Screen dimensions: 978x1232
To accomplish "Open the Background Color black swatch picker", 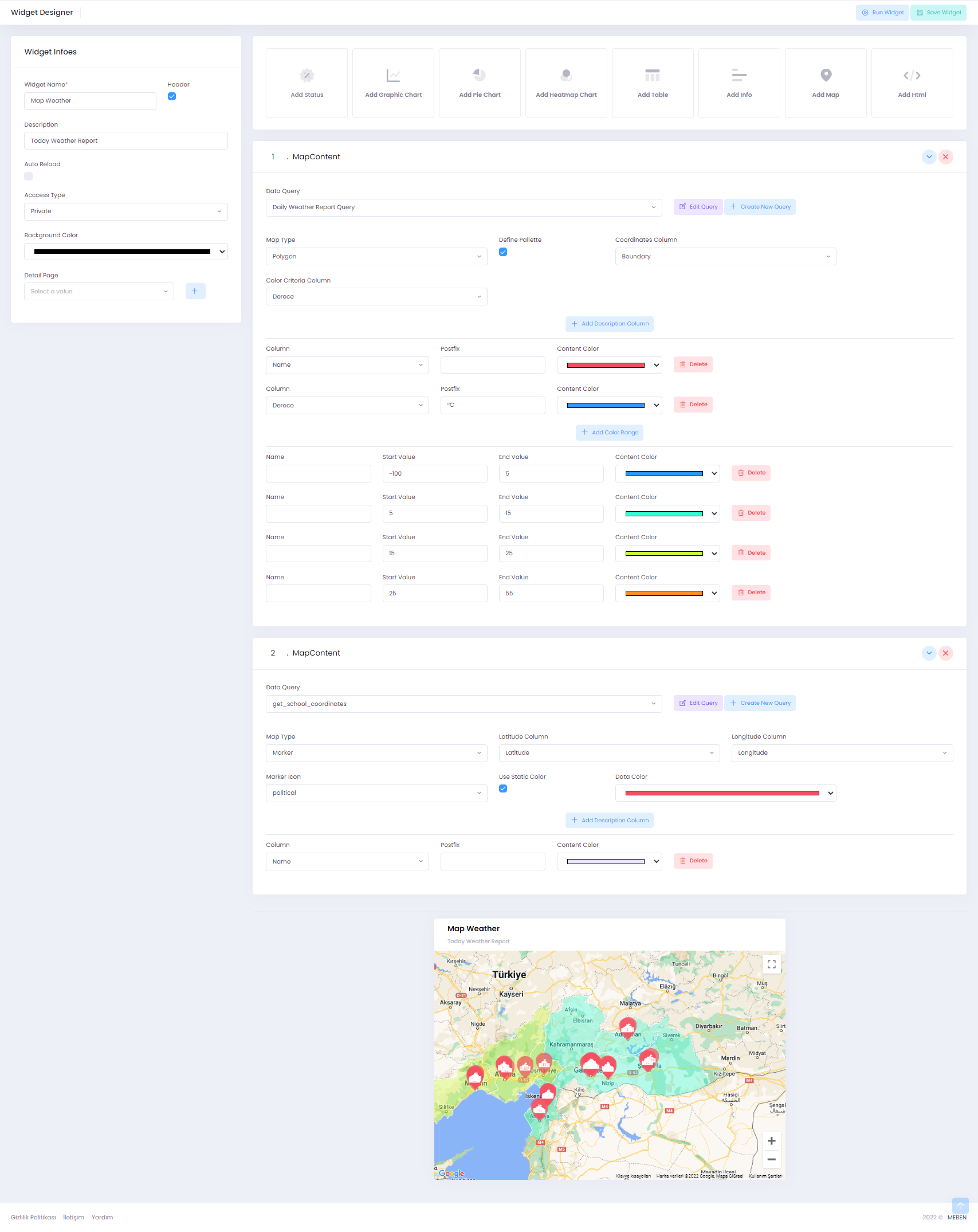I will pos(126,252).
